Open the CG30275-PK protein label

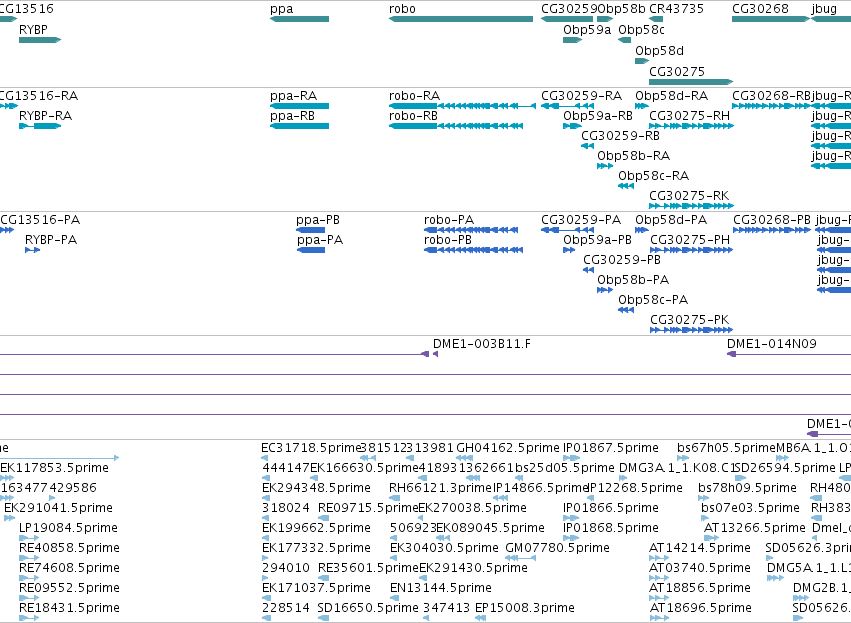coord(690,320)
